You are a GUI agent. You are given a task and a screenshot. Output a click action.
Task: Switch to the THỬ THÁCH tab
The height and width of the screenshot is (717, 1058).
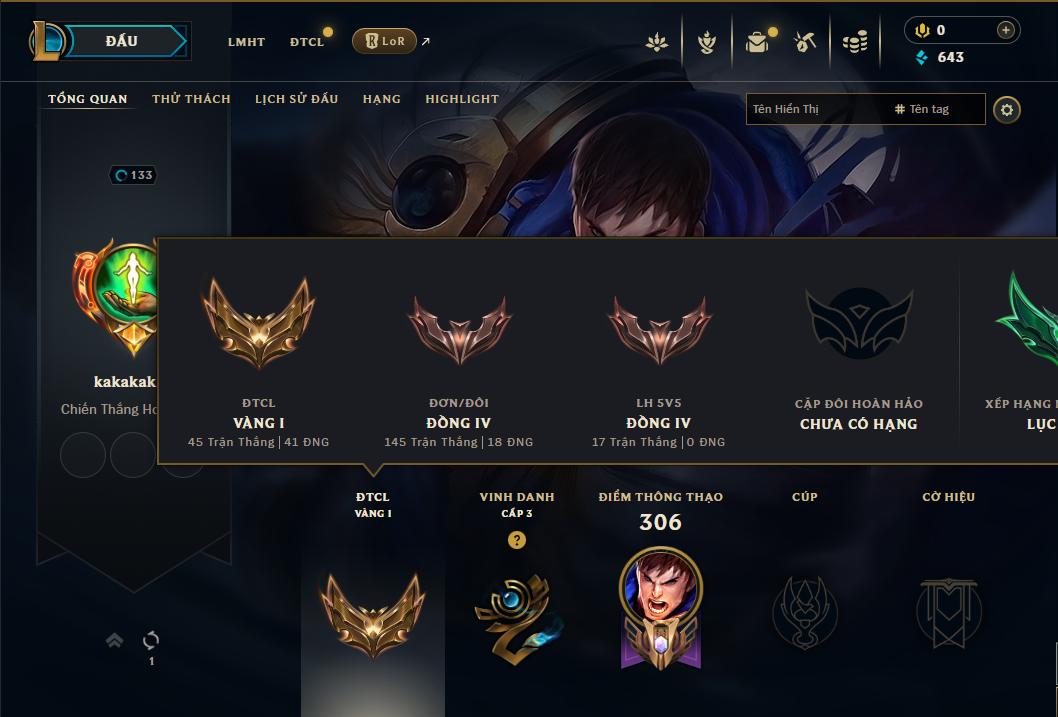[x=192, y=98]
